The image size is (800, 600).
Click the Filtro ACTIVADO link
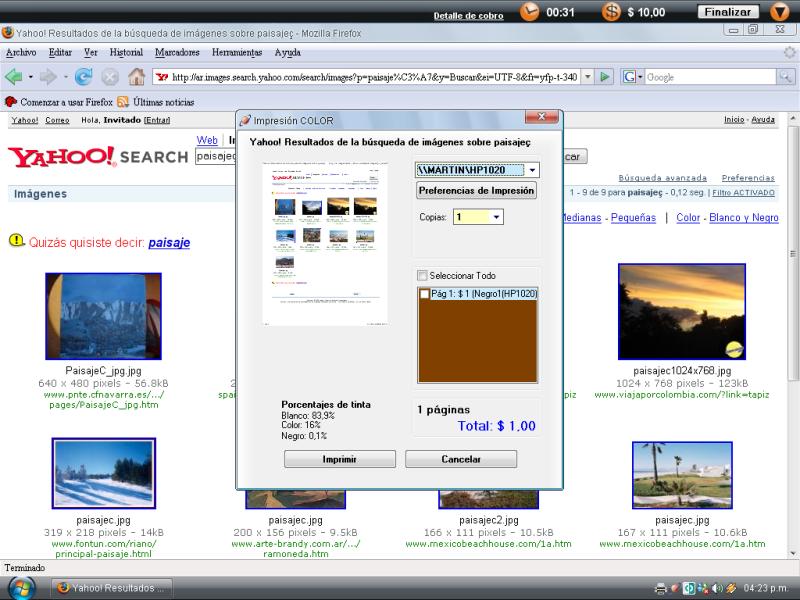[x=743, y=192]
